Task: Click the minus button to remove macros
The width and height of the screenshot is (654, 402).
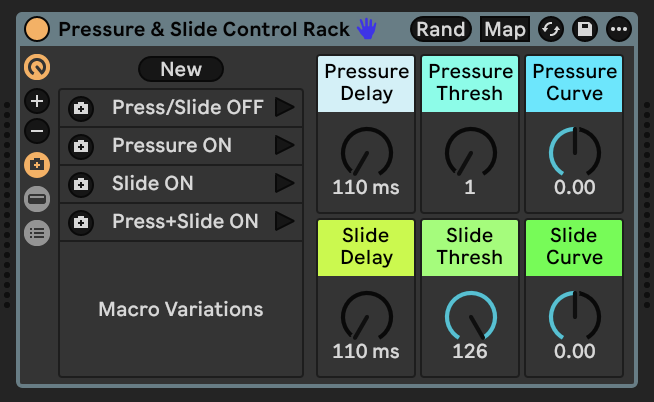Action: (x=37, y=130)
